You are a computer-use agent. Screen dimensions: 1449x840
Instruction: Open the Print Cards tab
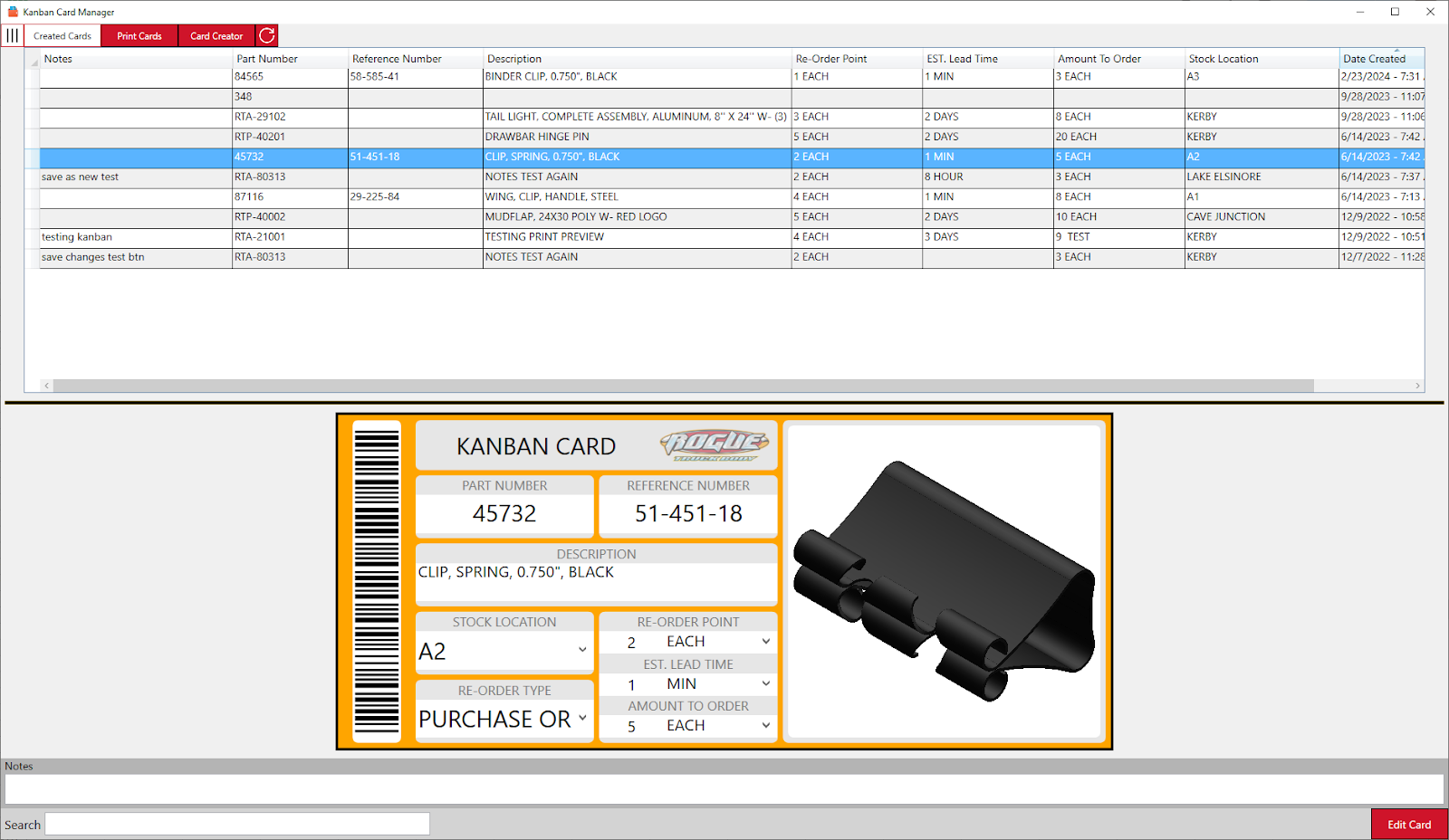coord(139,36)
